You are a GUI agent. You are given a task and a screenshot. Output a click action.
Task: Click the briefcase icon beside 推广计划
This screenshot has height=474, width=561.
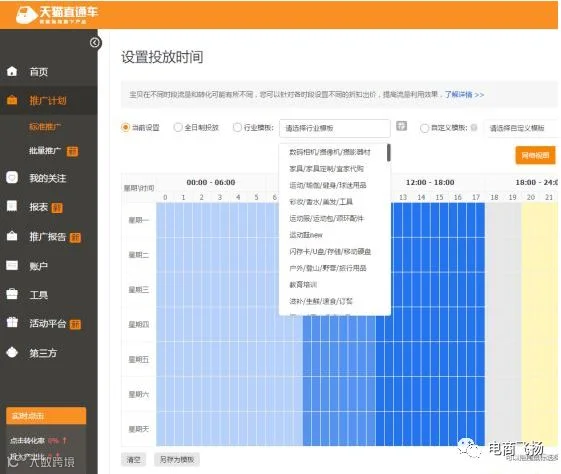click(12, 100)
